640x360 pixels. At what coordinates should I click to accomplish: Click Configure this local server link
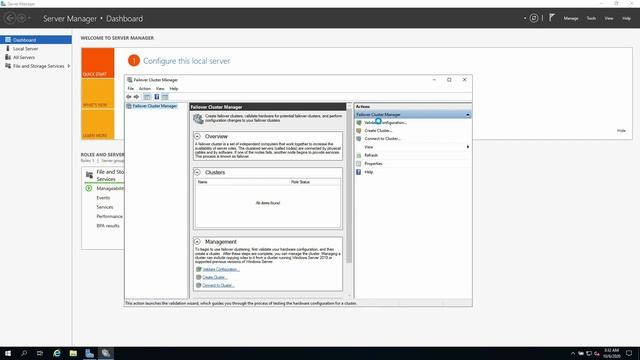(187, 61)
